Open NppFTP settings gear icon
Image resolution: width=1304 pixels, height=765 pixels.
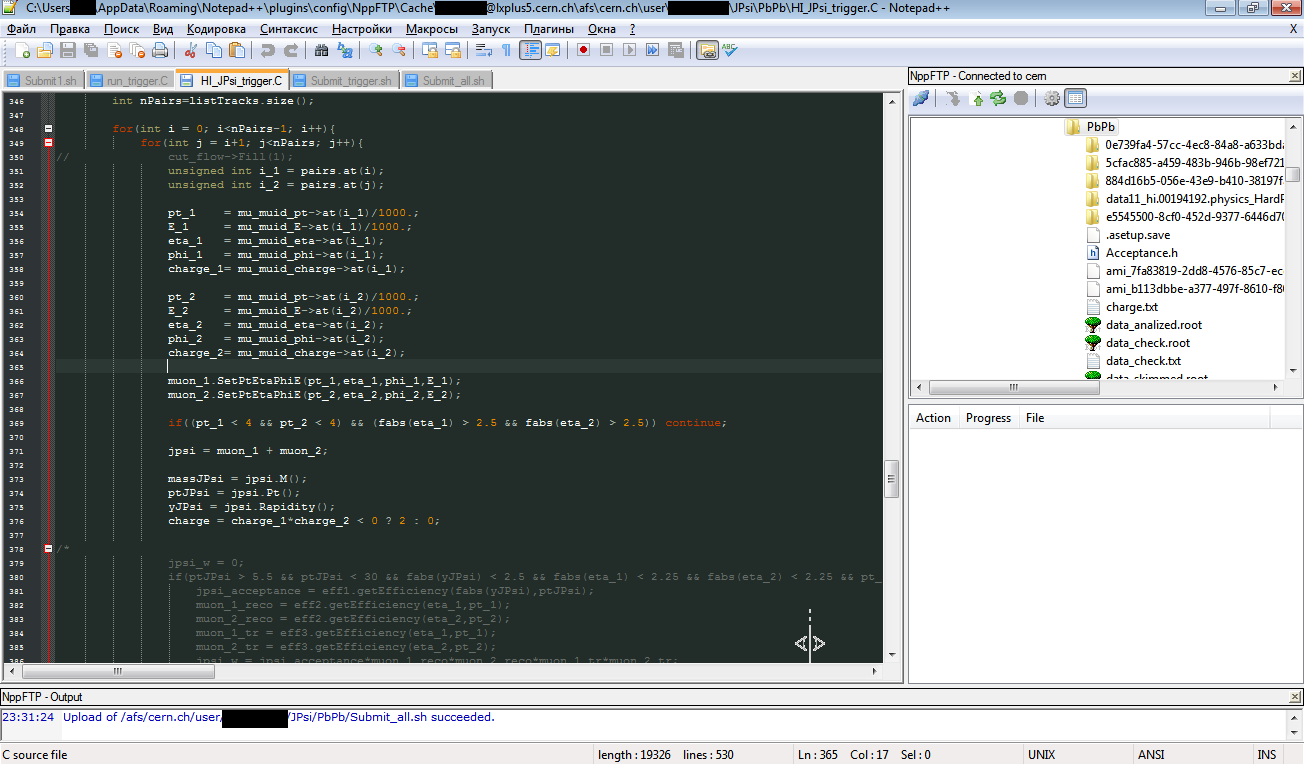tap(1051, 98)
